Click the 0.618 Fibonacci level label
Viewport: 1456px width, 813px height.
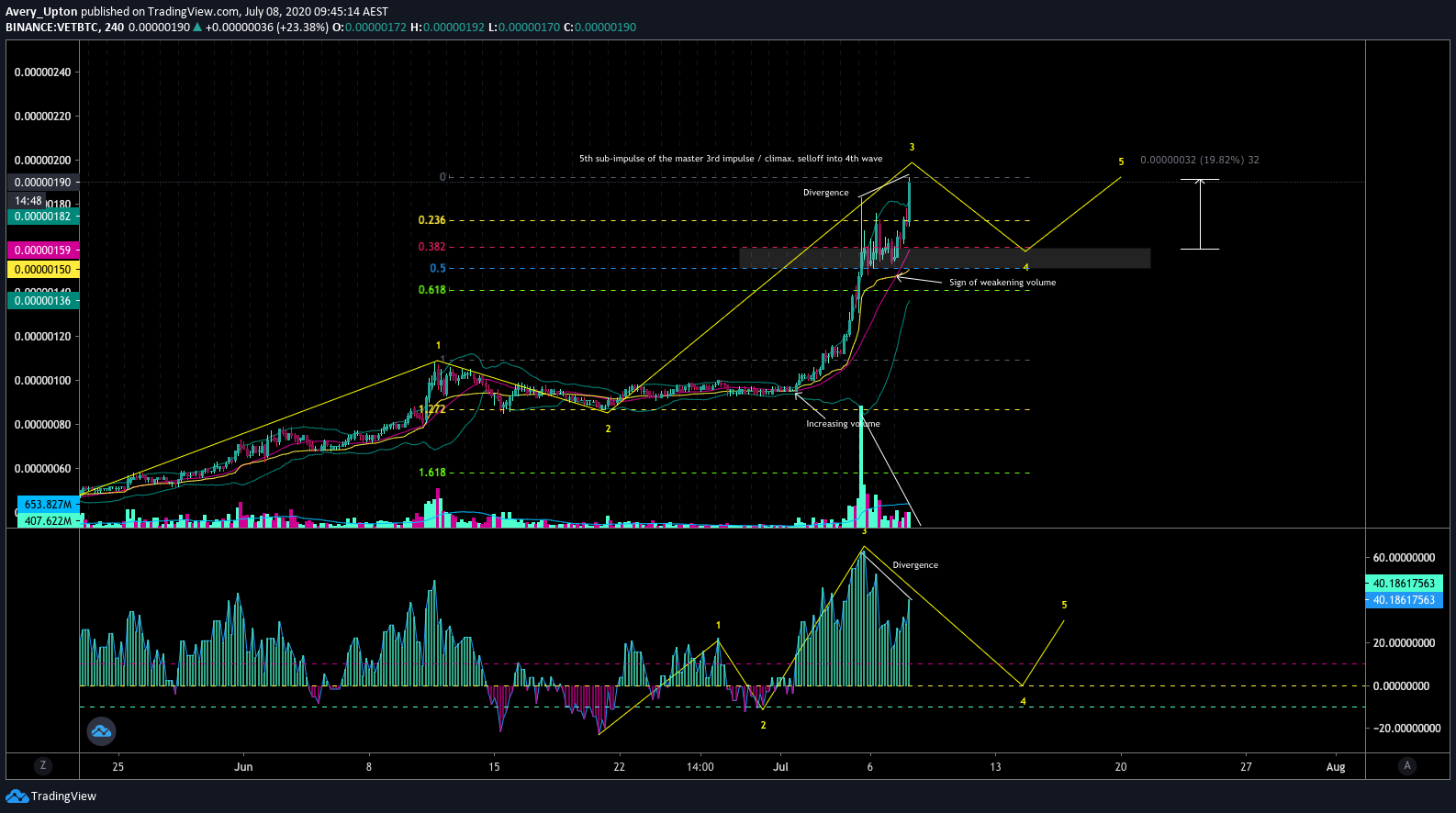point(431,290)
